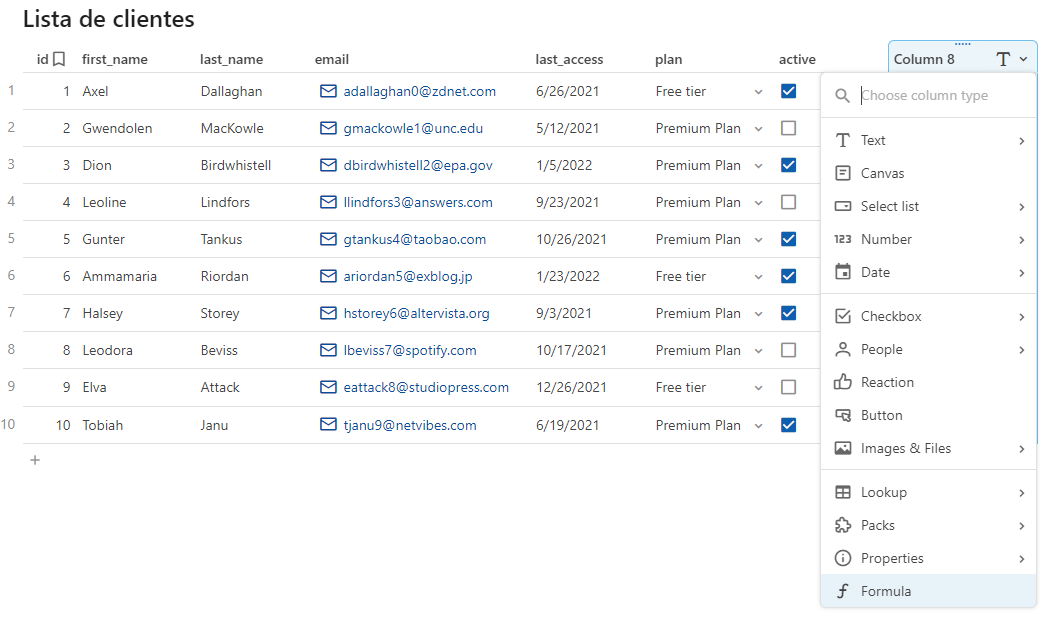The image size is (1048, 617).
Task: Click the plus icon to add row
Action: 35,460
